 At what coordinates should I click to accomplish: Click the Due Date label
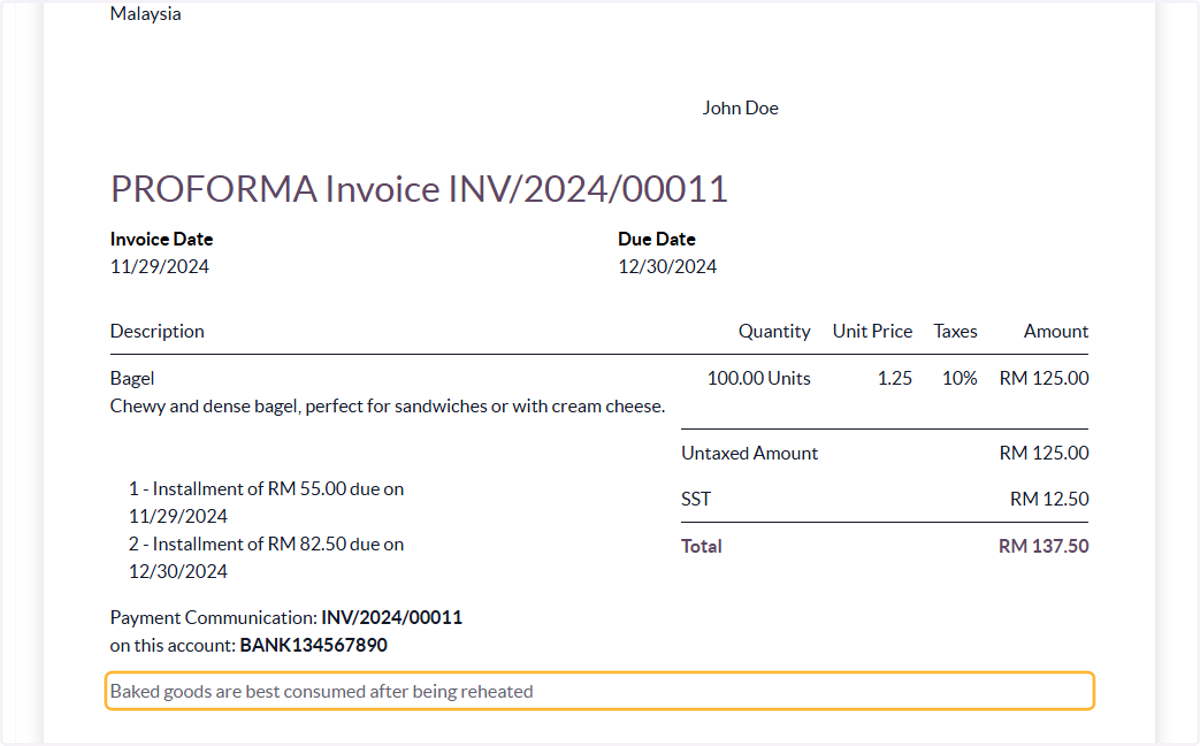tap(657, 239)
